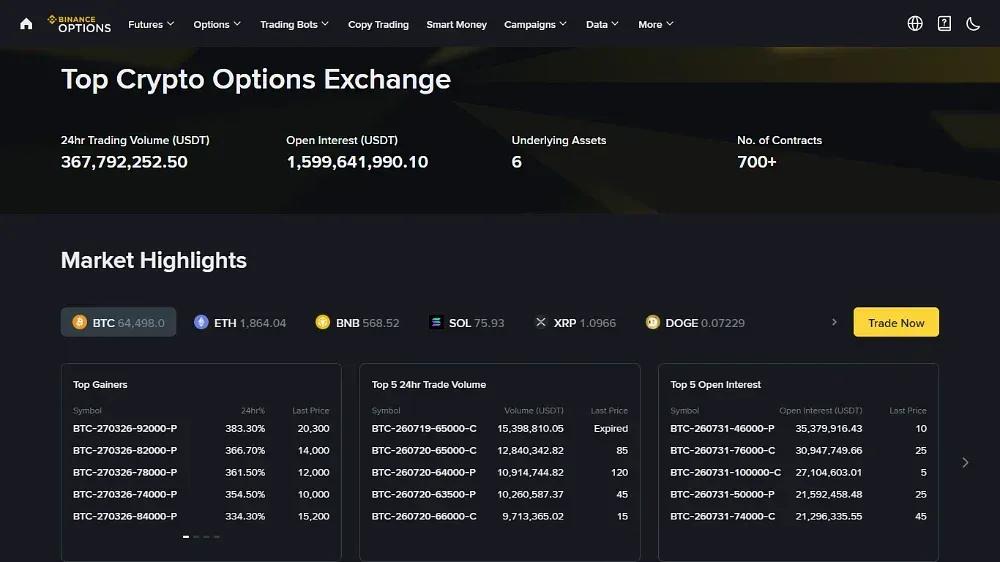The width and height of the screenshot is (1000, 562).
Task: Open BTC-270326-92000-P in Top Gainers
Action: (201, 429)
